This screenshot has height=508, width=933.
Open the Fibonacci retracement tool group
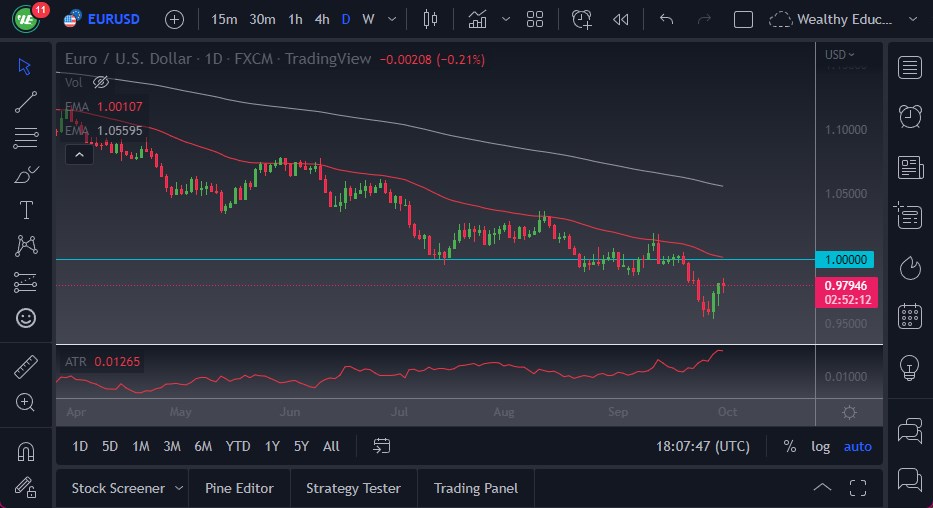[x=26, y=137]
